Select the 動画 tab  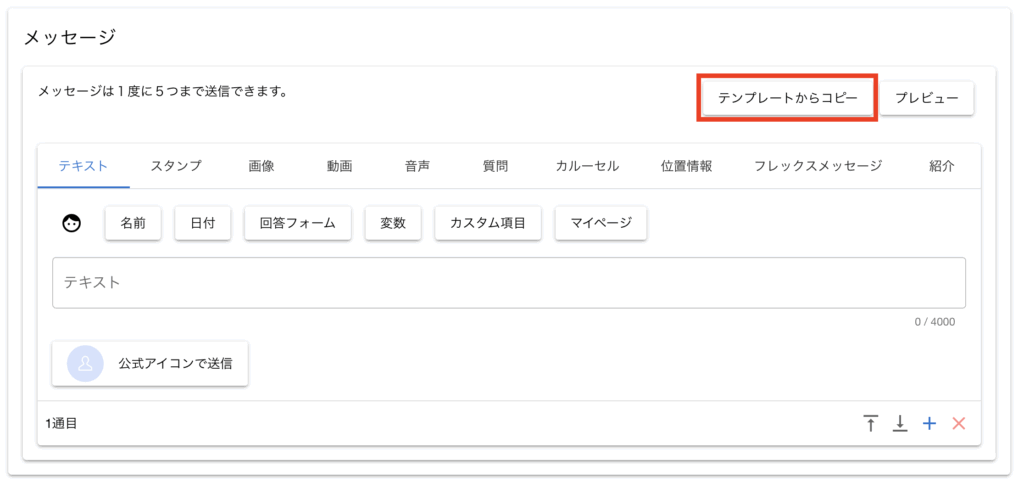point(339,166)
